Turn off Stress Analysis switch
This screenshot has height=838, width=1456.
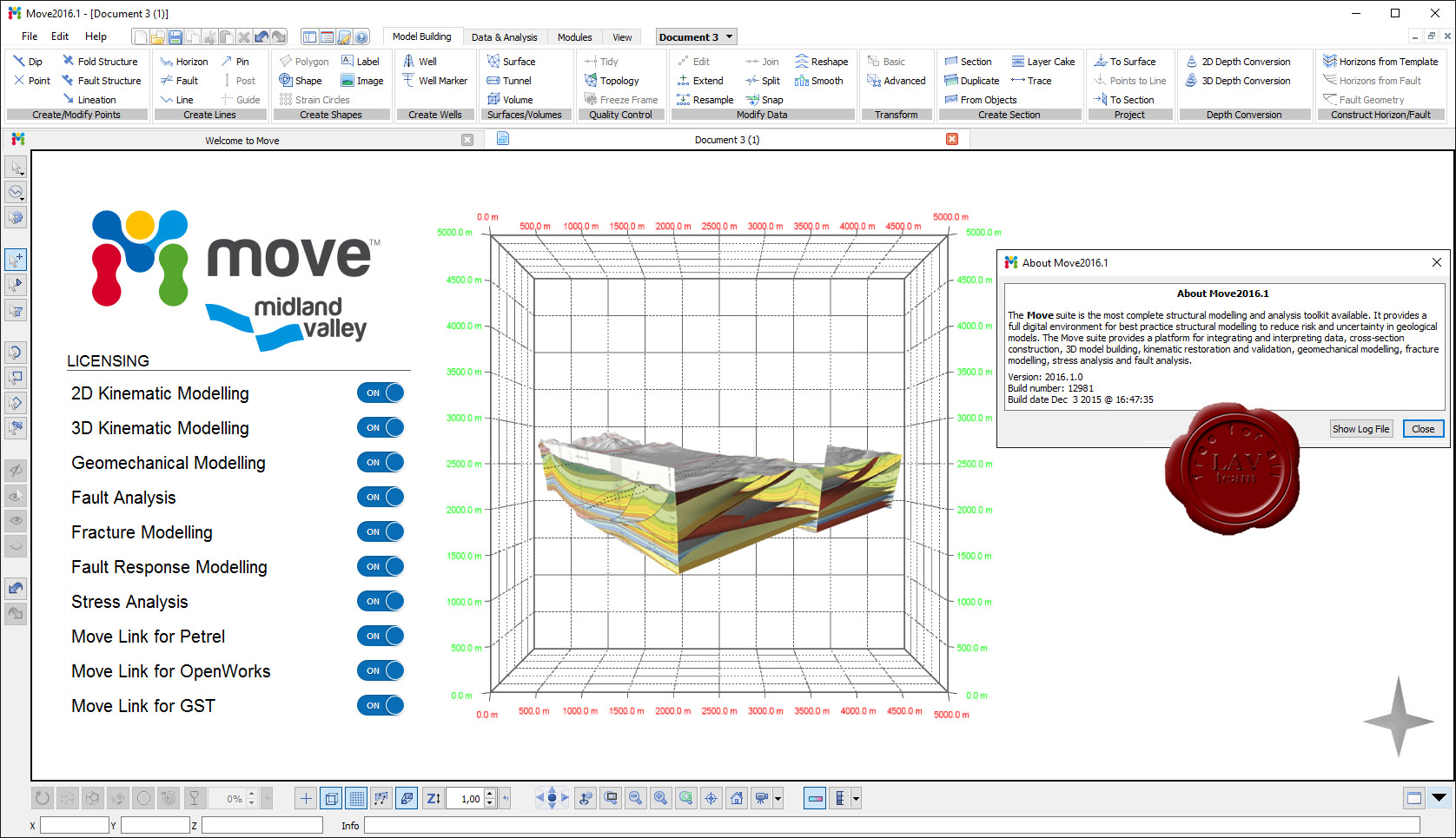click(x=381, y=601)
